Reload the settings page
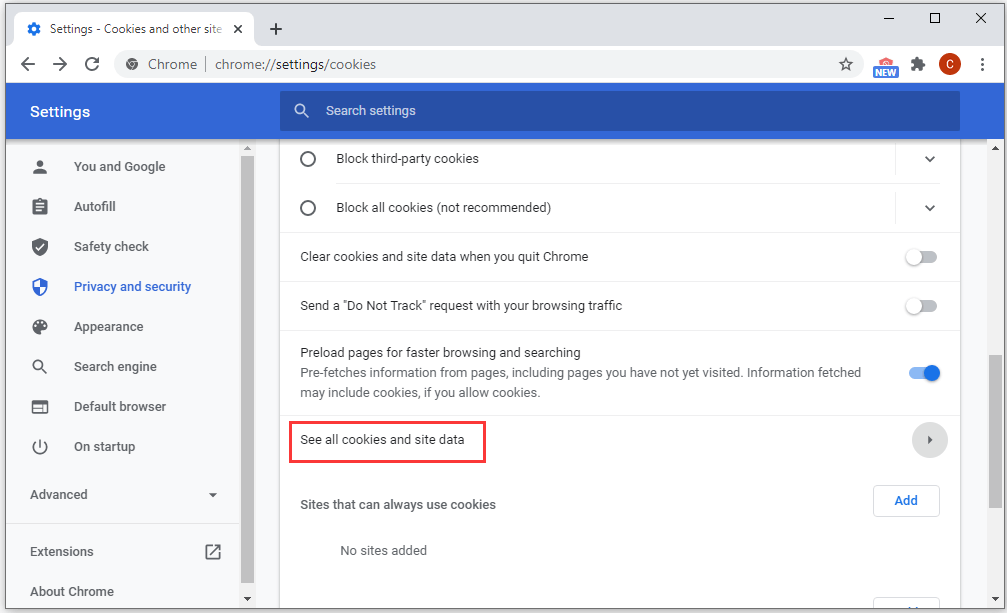1007x613 pixels. [x=92, y=64]
